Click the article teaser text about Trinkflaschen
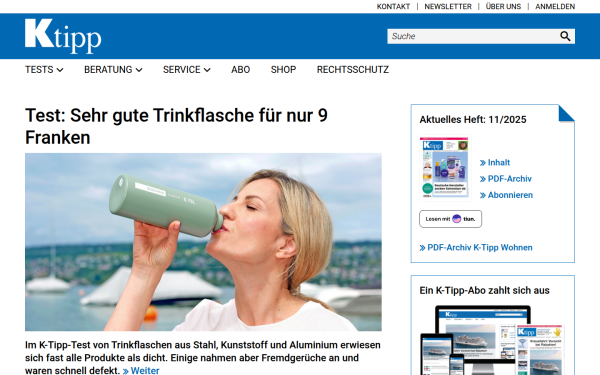This screenshot has height=375, width=600. (x=203, y=358)
